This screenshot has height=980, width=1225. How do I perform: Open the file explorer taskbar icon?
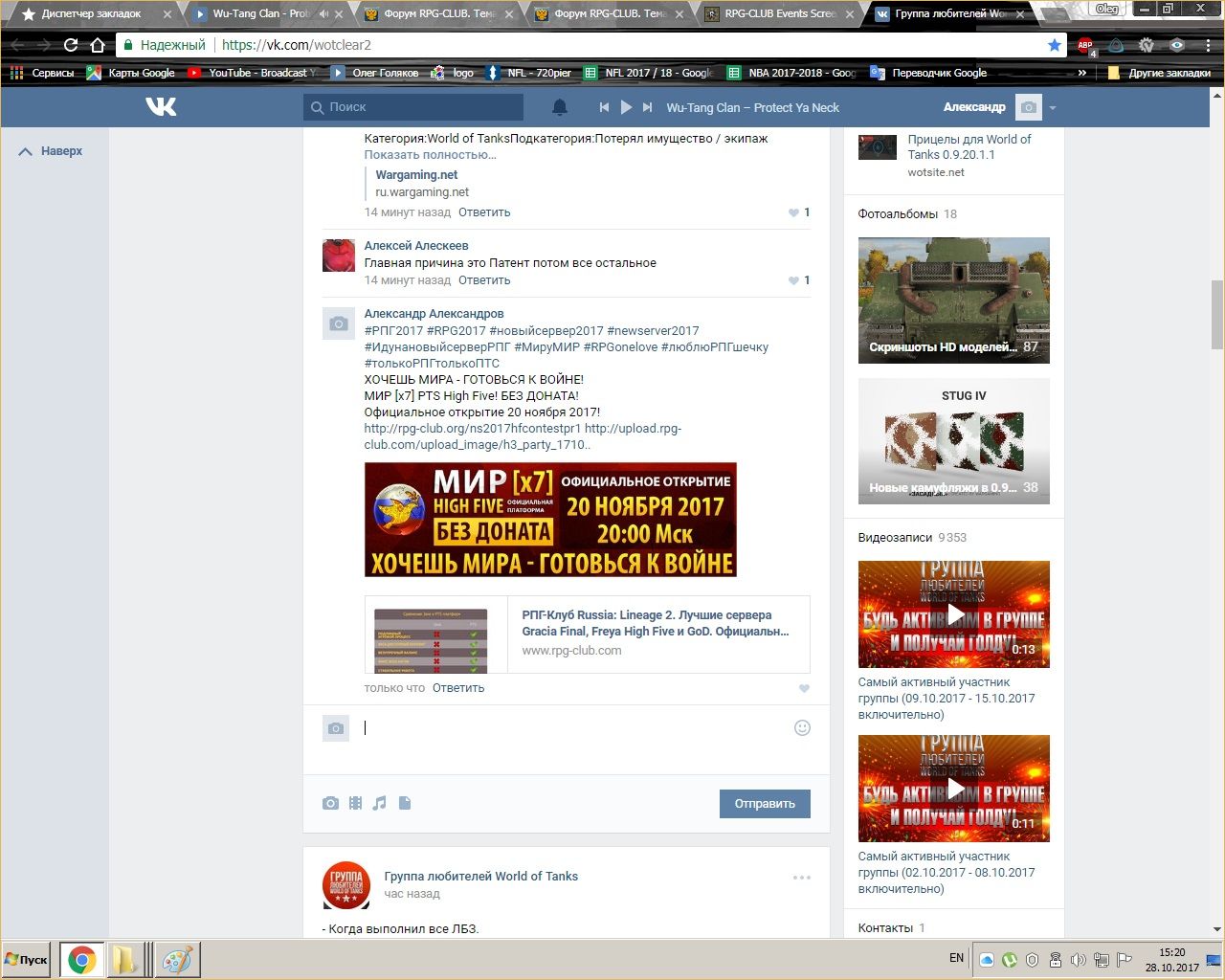pyautogui.click(x=126, y=959)
